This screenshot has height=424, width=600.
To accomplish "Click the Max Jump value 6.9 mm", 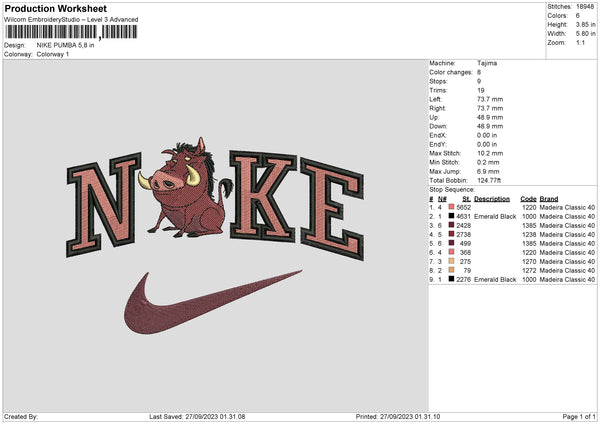I will (488, 171).
